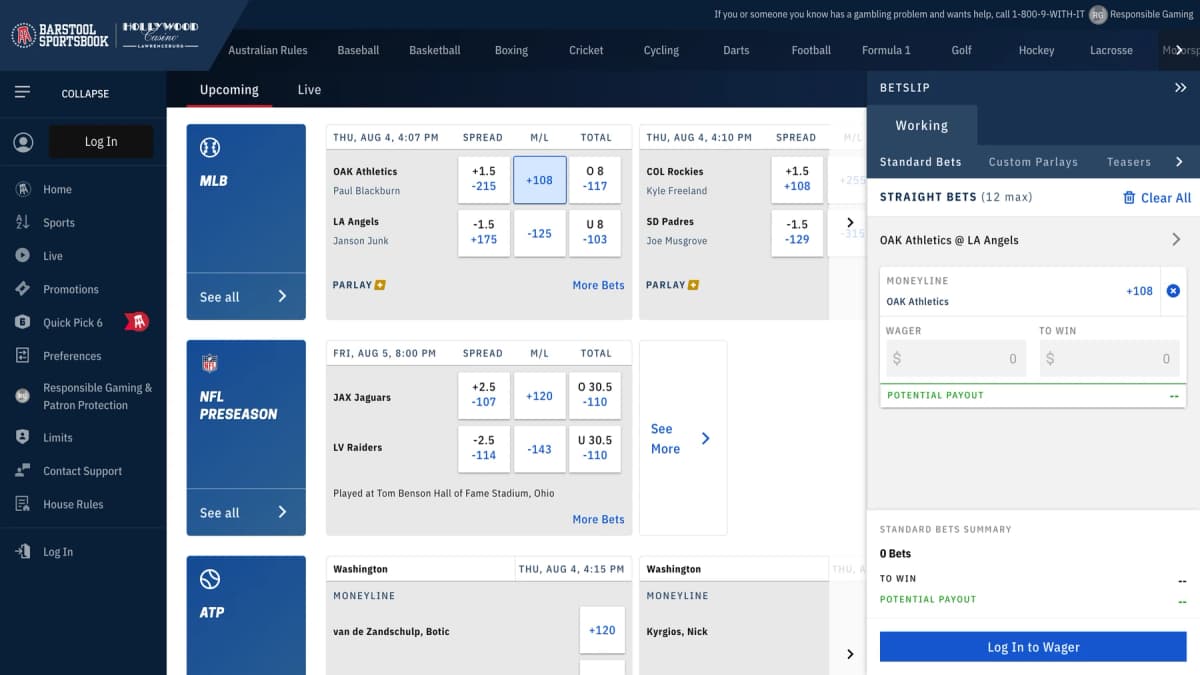Open NFL Preseason See all arrow
Screen dimensions: 1200x675
(282, 512)
